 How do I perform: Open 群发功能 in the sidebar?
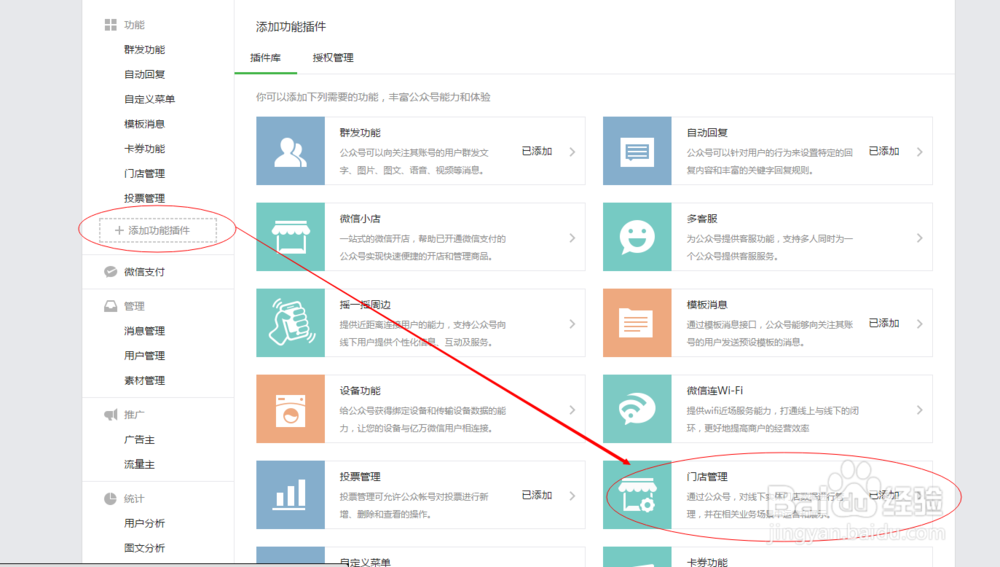(145, 50)
